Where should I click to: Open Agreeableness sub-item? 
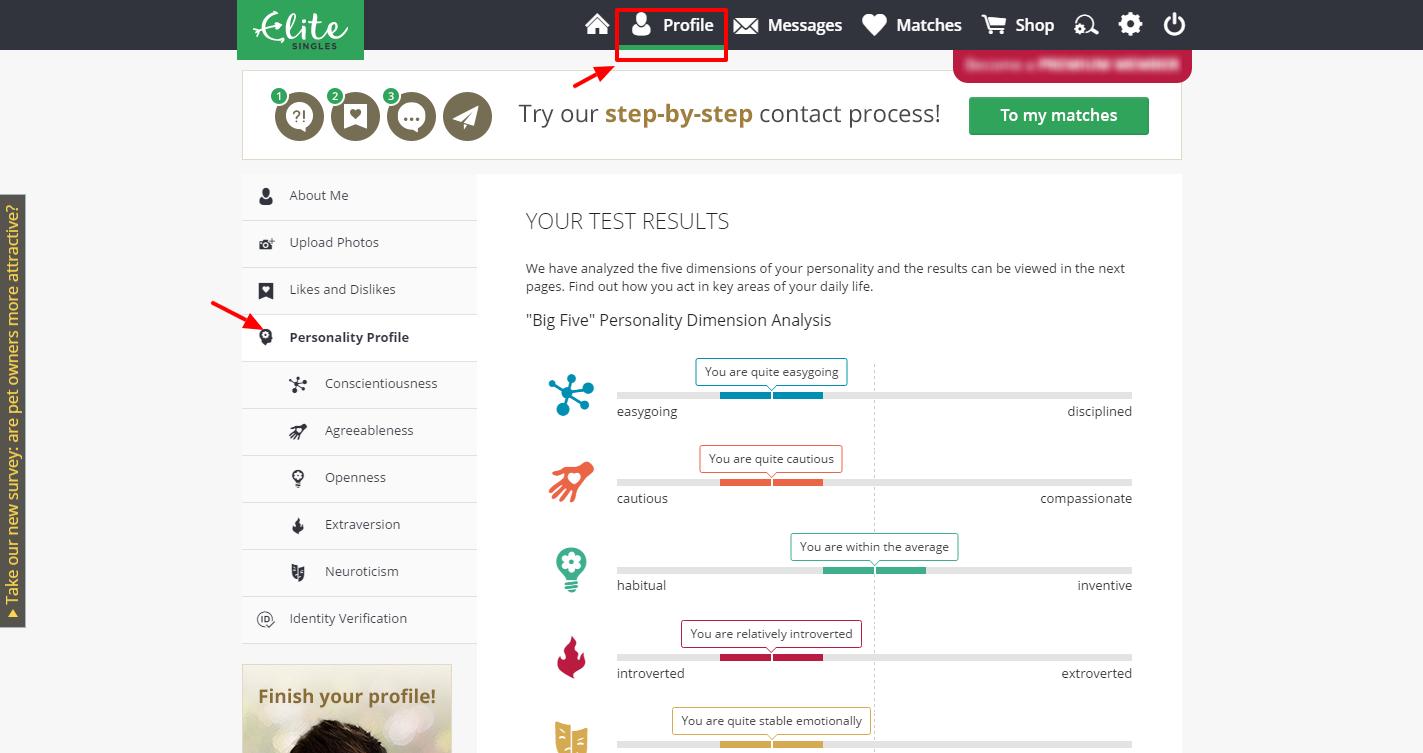[359, 431]
